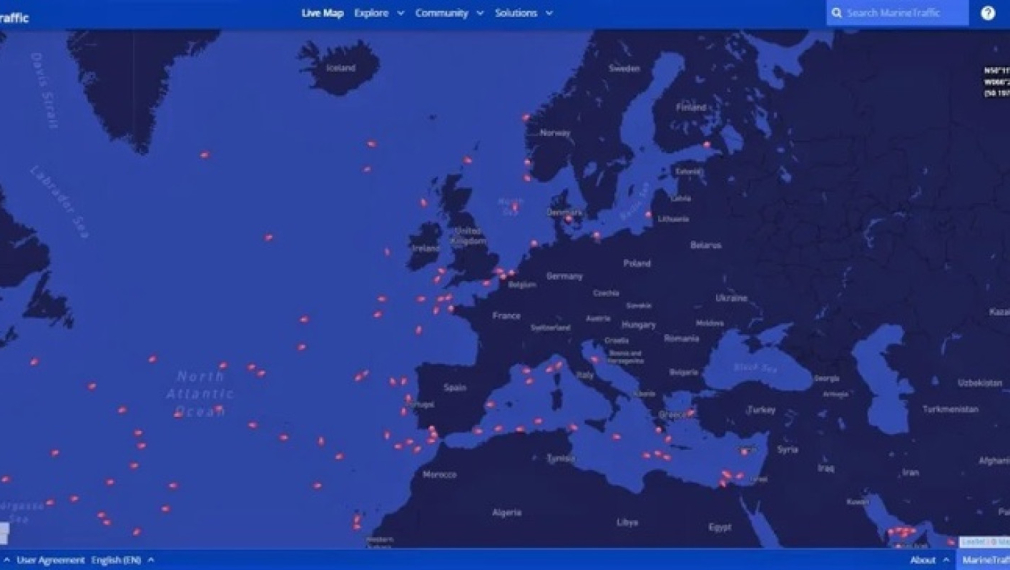Select the ship marker north of Scotland
Image resolution: width=1010 pixels, height=570 pixels.
point(467,160)
